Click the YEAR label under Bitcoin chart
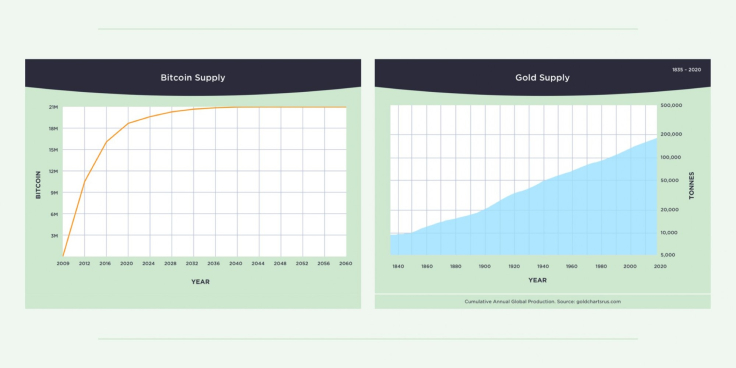Screen dimensions: 736x368 tap(200, 282)
